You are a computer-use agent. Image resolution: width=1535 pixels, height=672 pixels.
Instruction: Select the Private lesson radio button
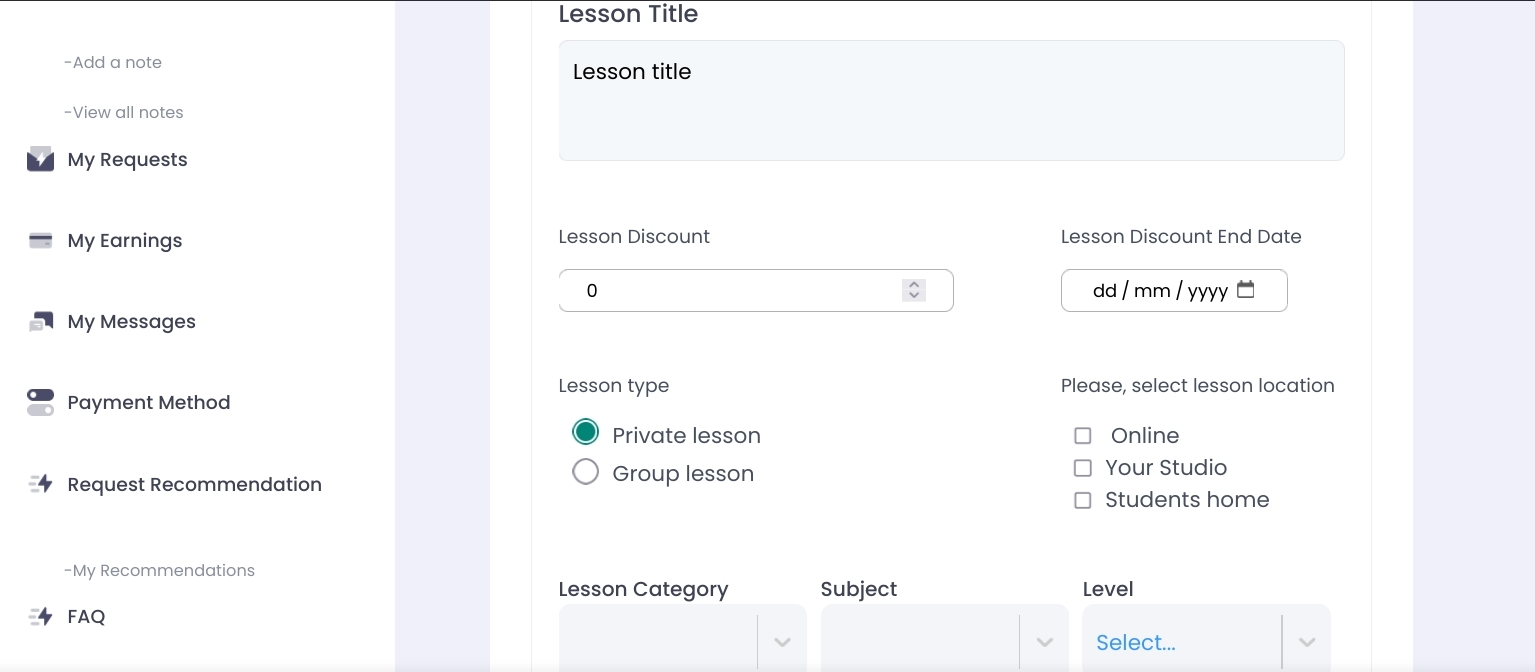[585, 433]
